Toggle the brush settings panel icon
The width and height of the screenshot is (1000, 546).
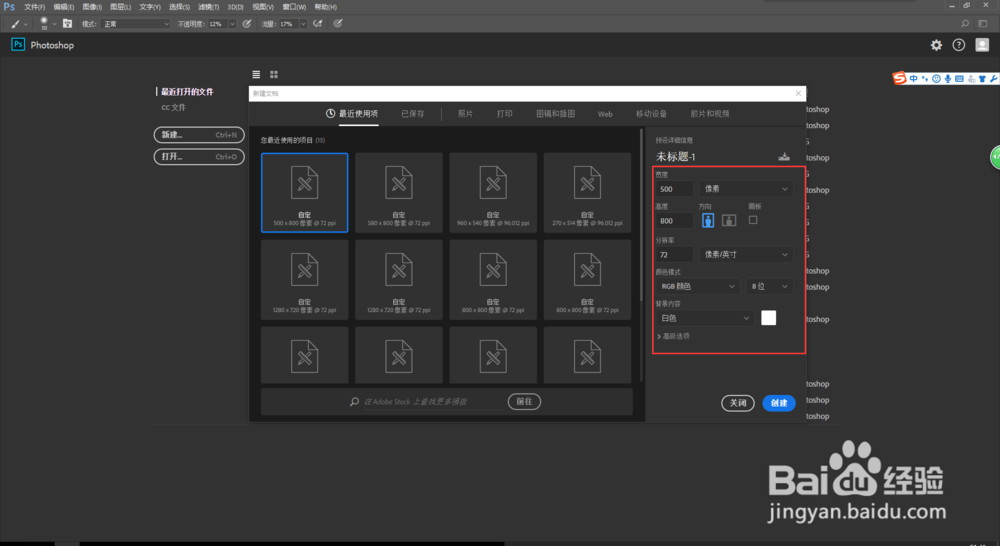coord(68,24)
